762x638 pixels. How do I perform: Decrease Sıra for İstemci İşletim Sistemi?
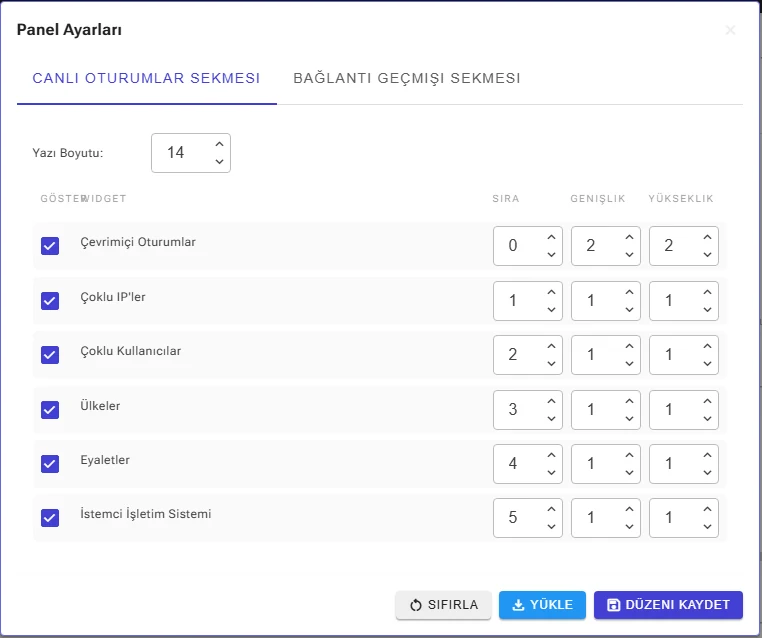pos(551,526)
